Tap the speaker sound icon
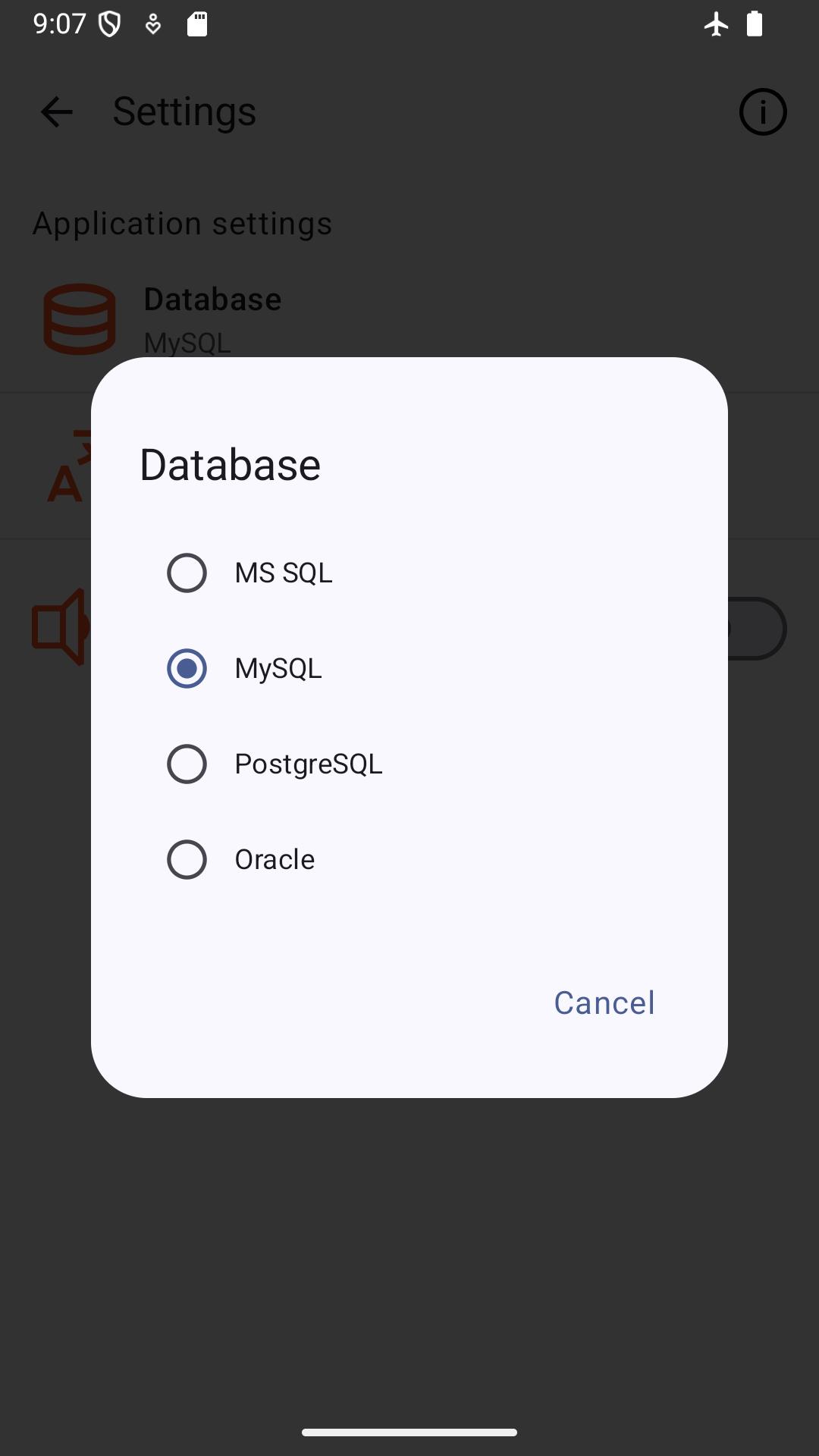Image resolution: width=819 pixels, height=1456 pixels. click(x=61, y=627)
